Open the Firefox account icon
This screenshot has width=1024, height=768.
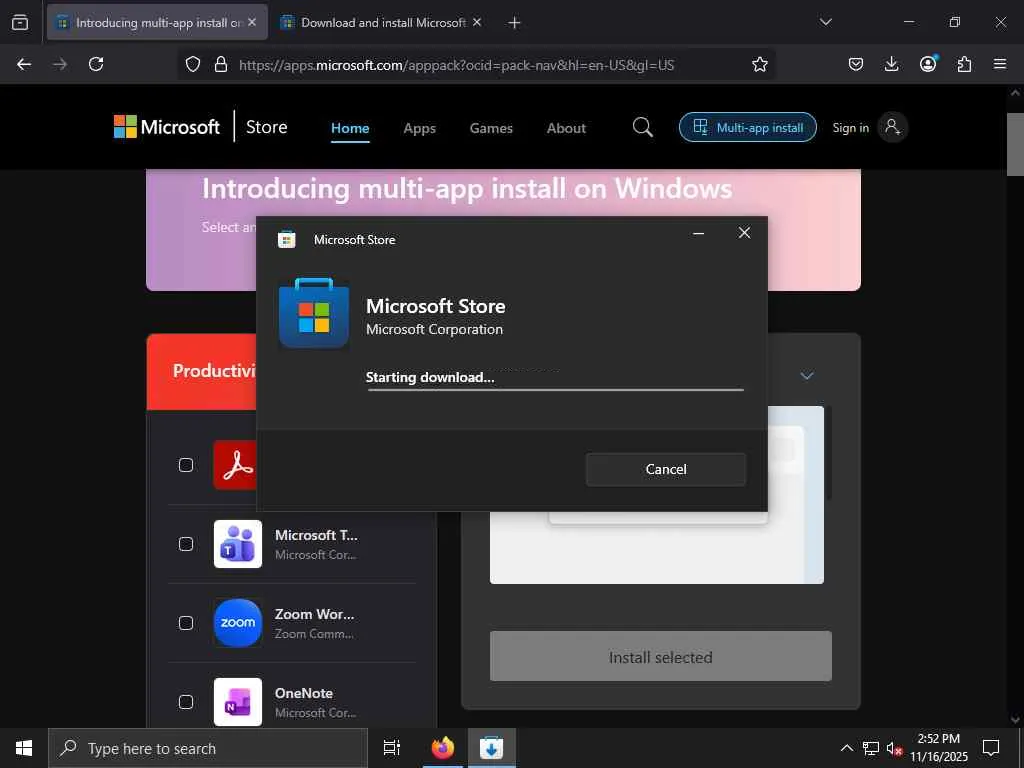(x=928, y=64)
